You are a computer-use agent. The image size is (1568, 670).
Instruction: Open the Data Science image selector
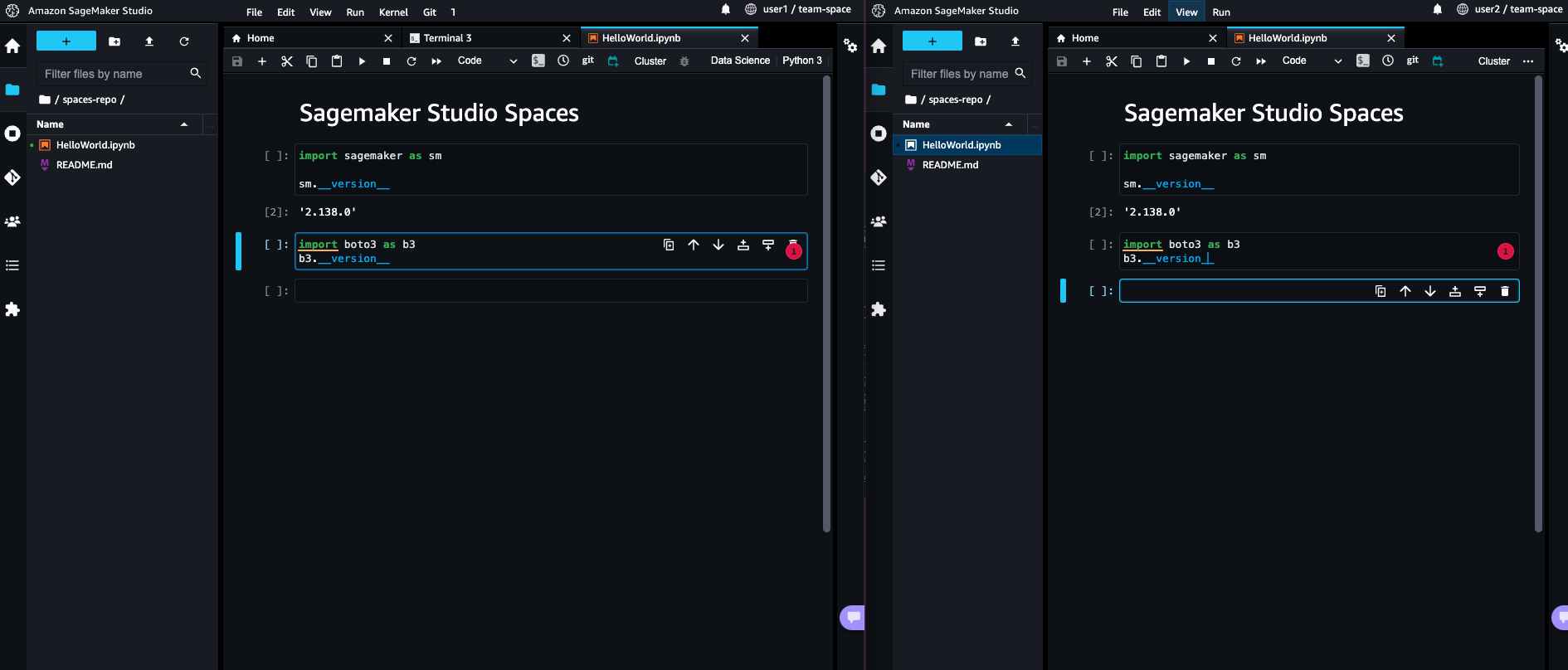pyautogui.click(x=740, y=61)
